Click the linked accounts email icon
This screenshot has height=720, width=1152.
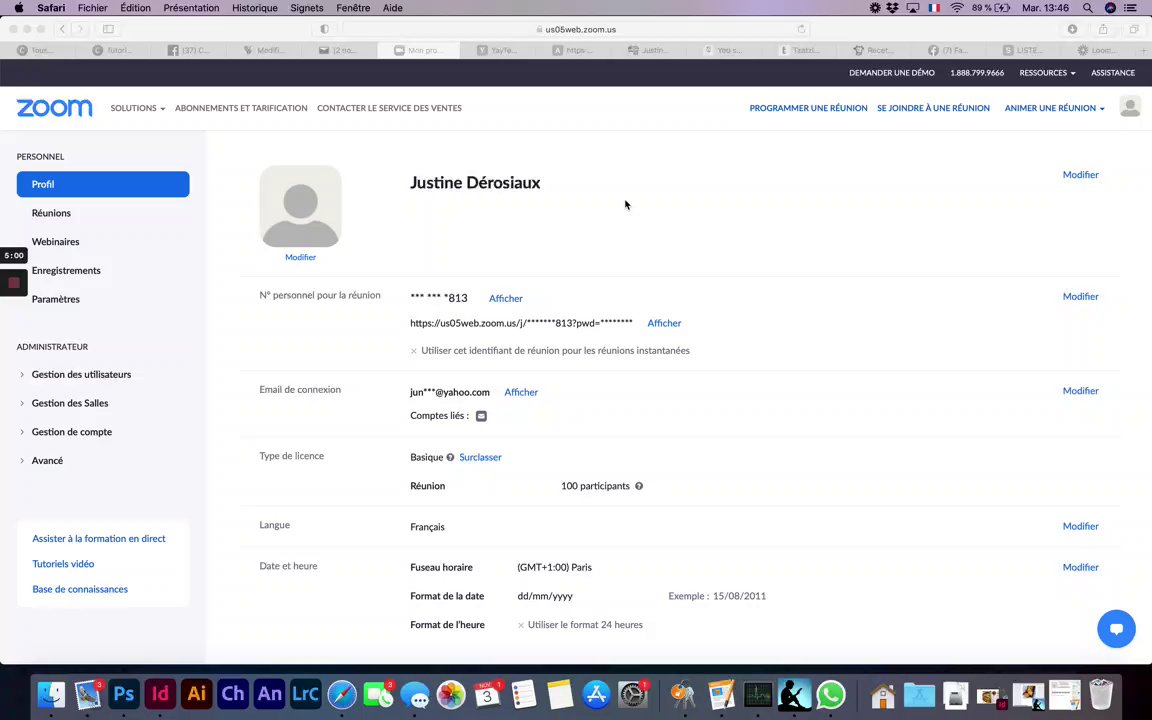[481, 416]
